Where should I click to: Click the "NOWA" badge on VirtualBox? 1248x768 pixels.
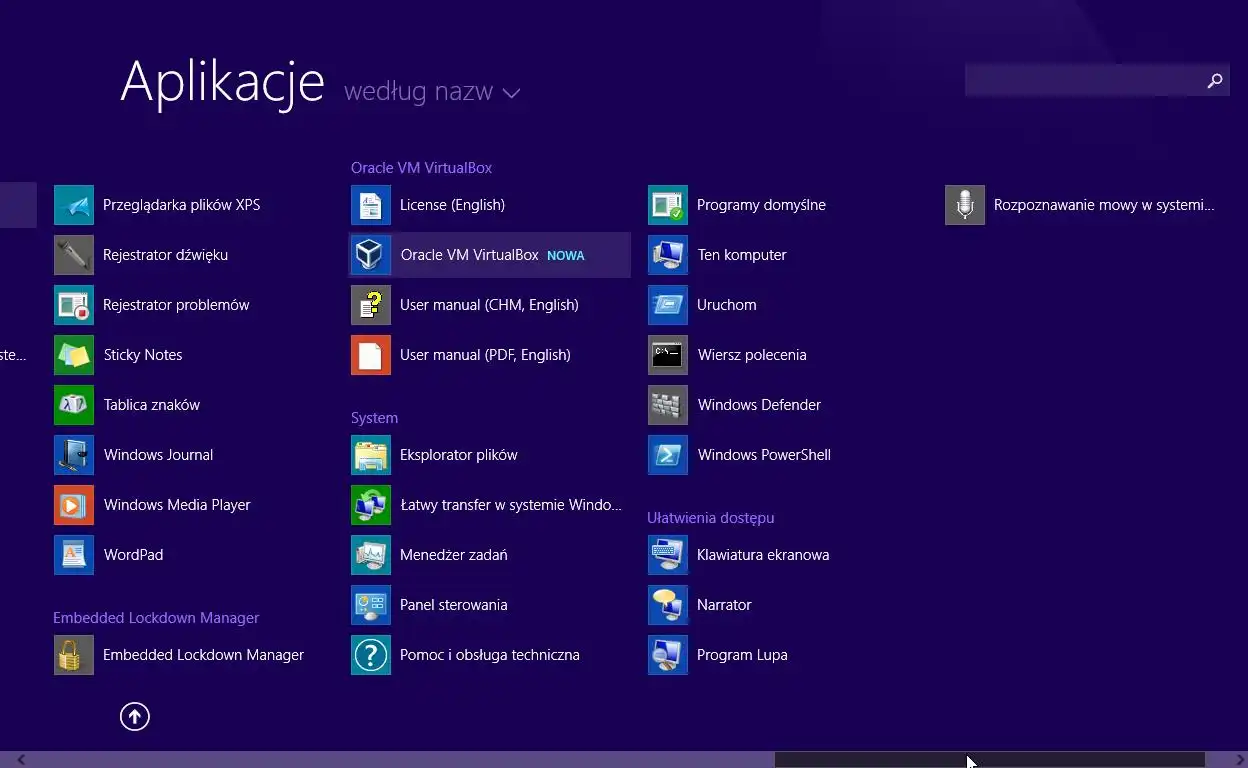pos(566,256)
